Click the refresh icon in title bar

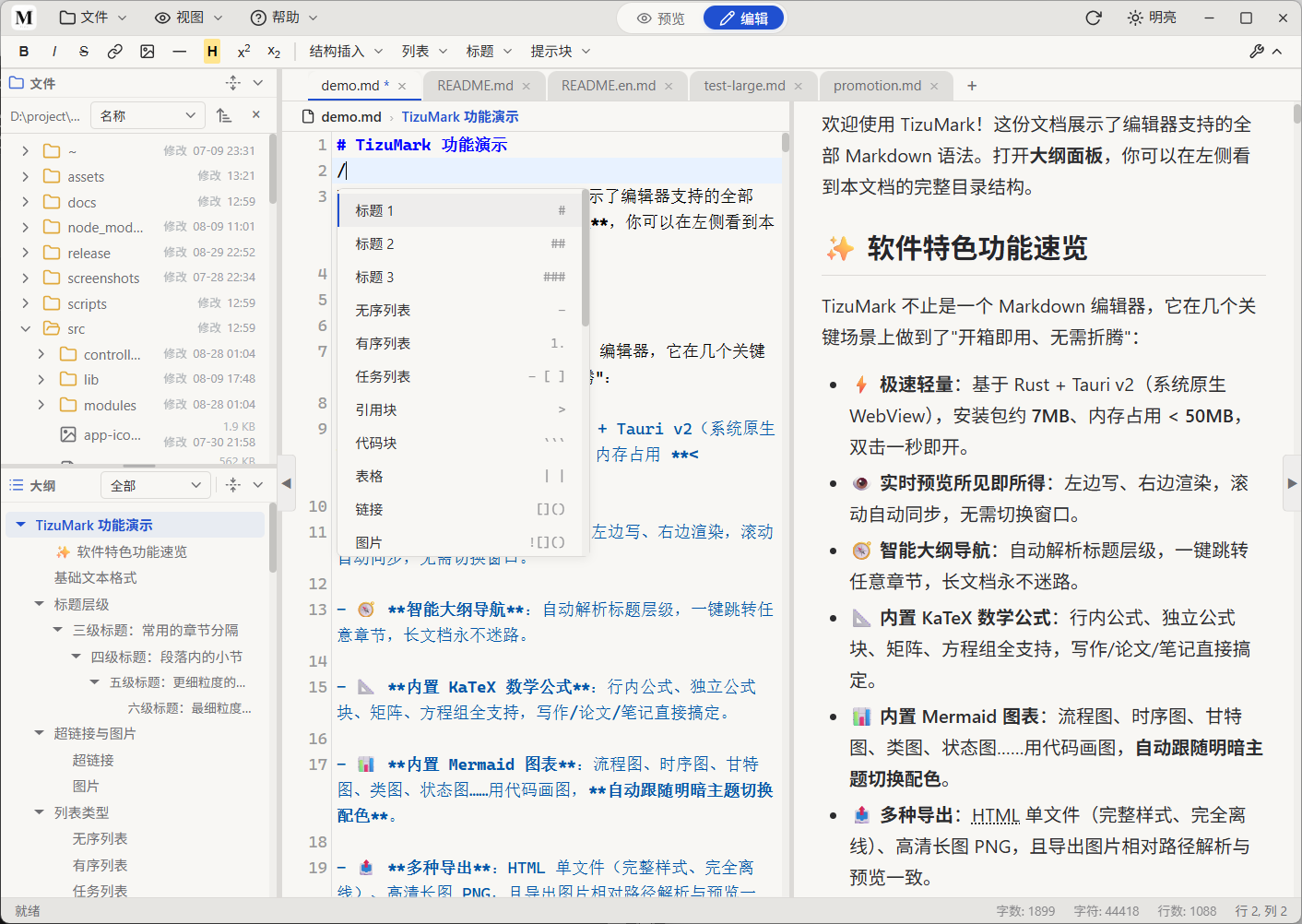pos(1094,18)
